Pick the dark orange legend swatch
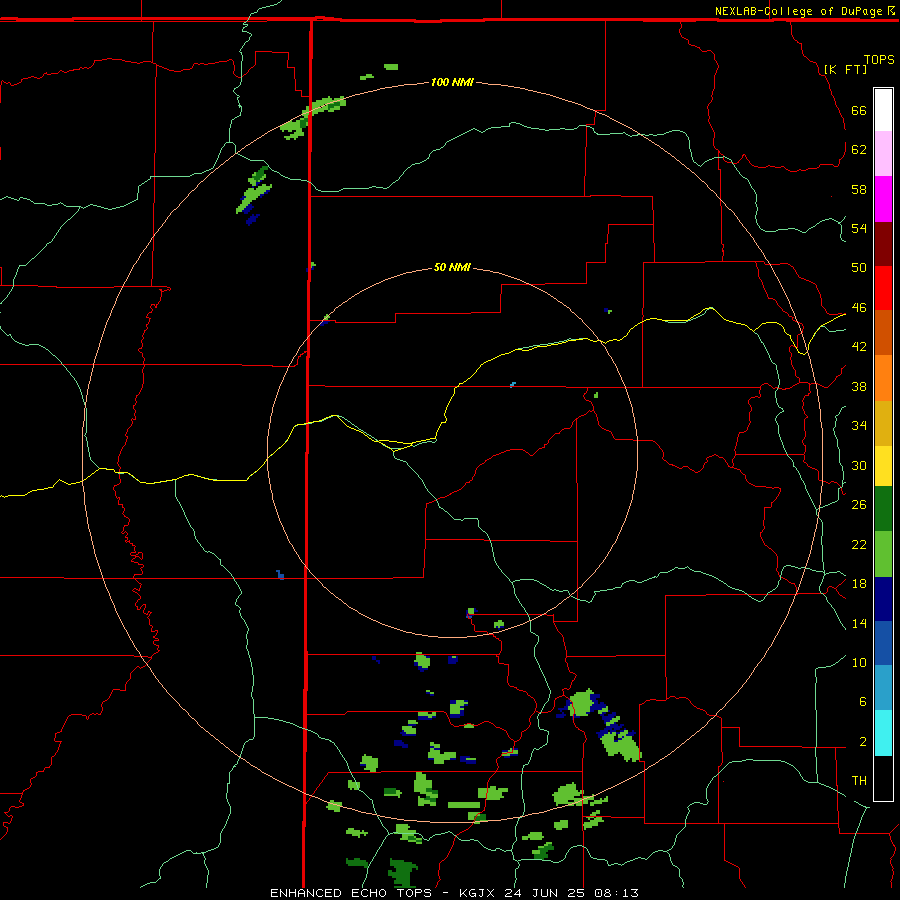The height and width of the screenshot is (900, 900). (883, 333)
